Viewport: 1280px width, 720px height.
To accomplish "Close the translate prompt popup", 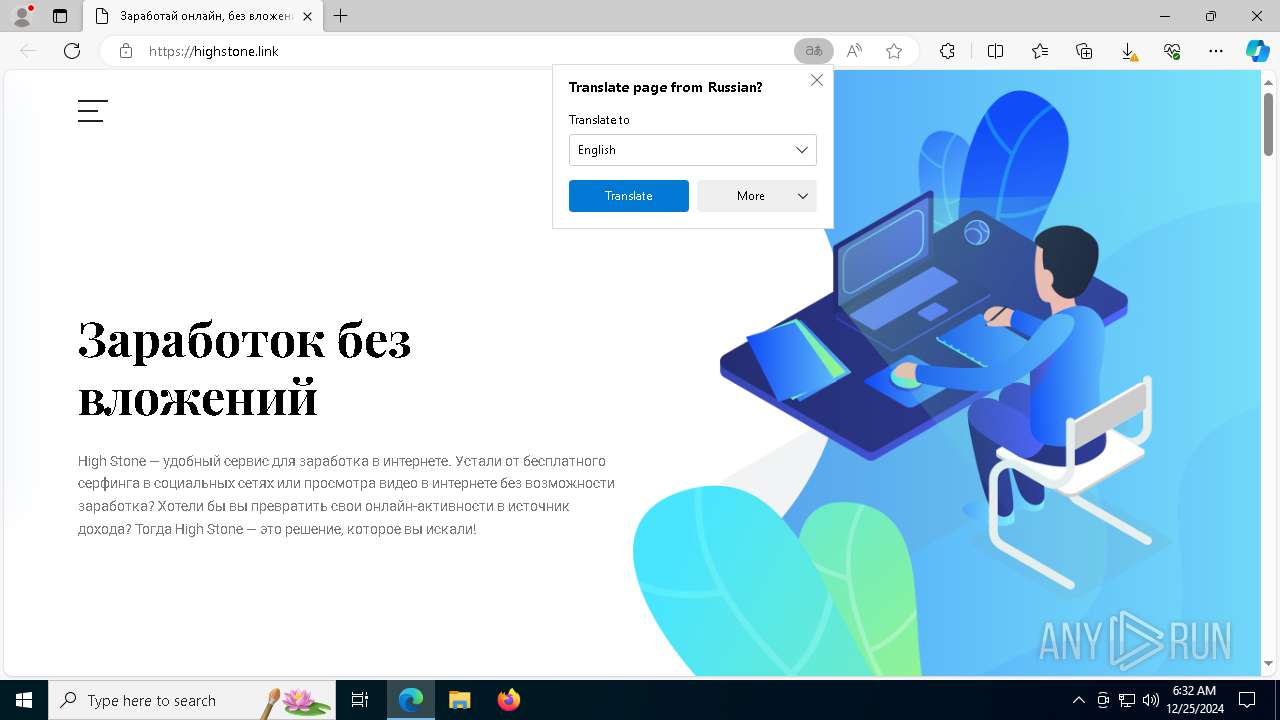I will pos(816,80).
